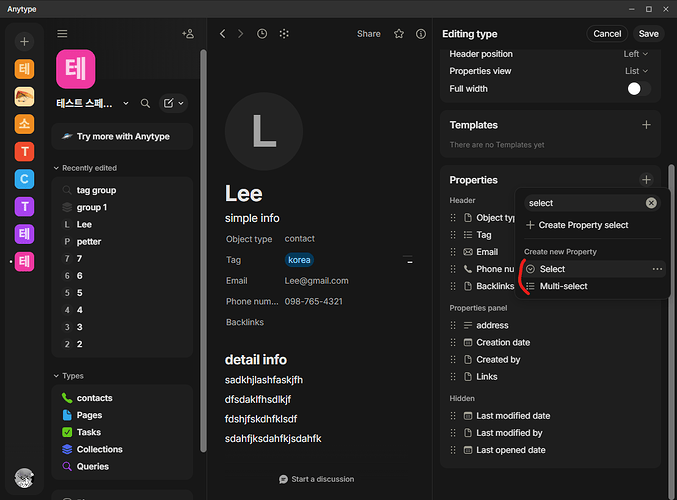Click the create new object pencil icon
The width and height of the screenshot is (677, 500).
point(168,103)
